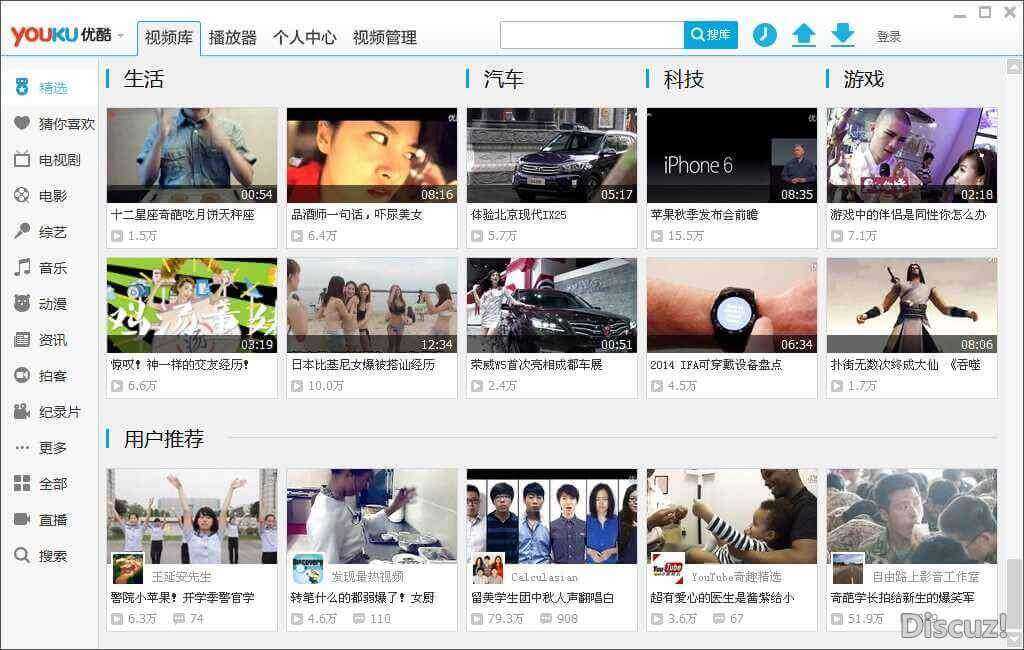Play 惊叹！神一样的交友经历 thumbnail
Screen dimensions: 1024x650
click(192, 305)
